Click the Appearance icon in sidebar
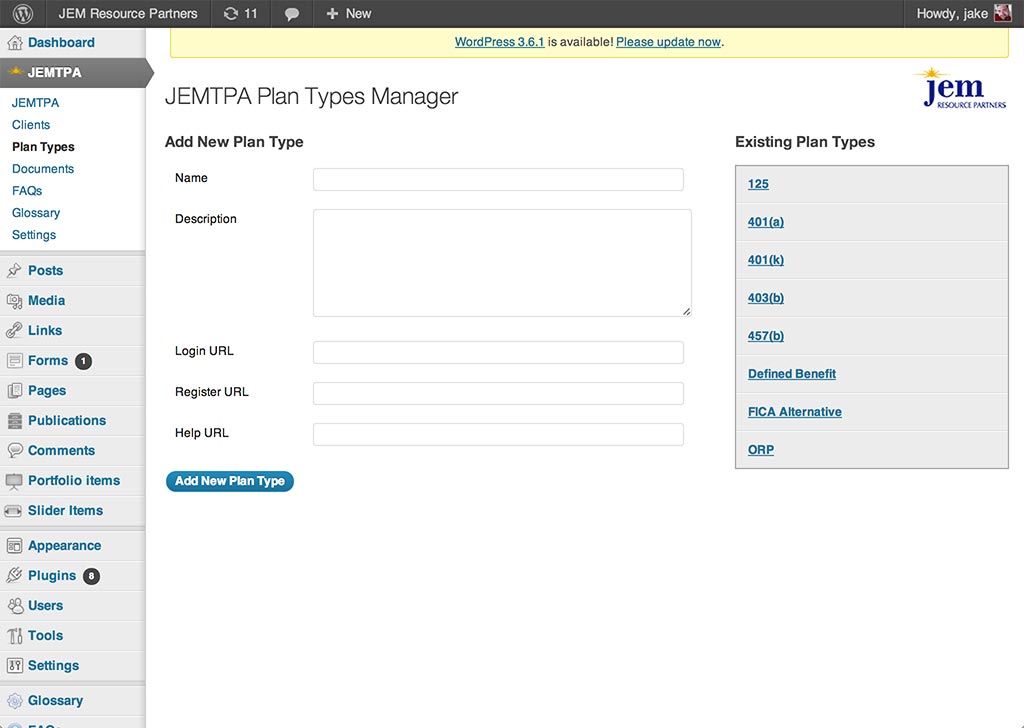The width and height of the screenshot is (1024, 728). tap(14, 546)
